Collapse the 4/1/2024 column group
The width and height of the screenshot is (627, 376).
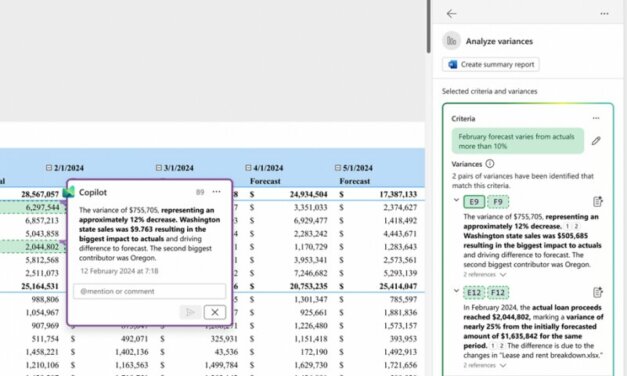point(248,168)
